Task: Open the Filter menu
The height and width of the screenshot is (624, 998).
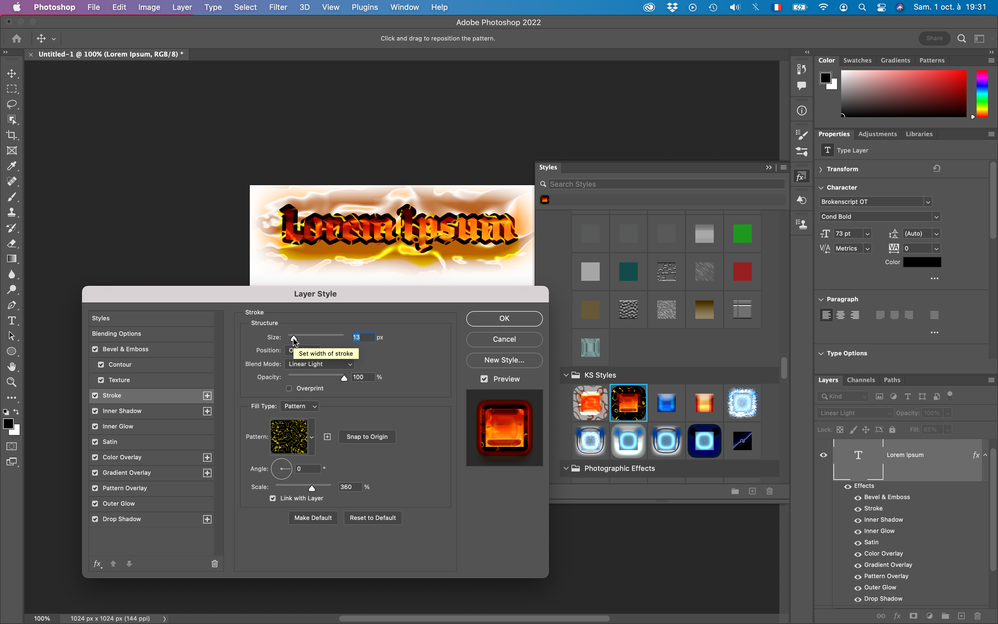Action: click(278, 7)
